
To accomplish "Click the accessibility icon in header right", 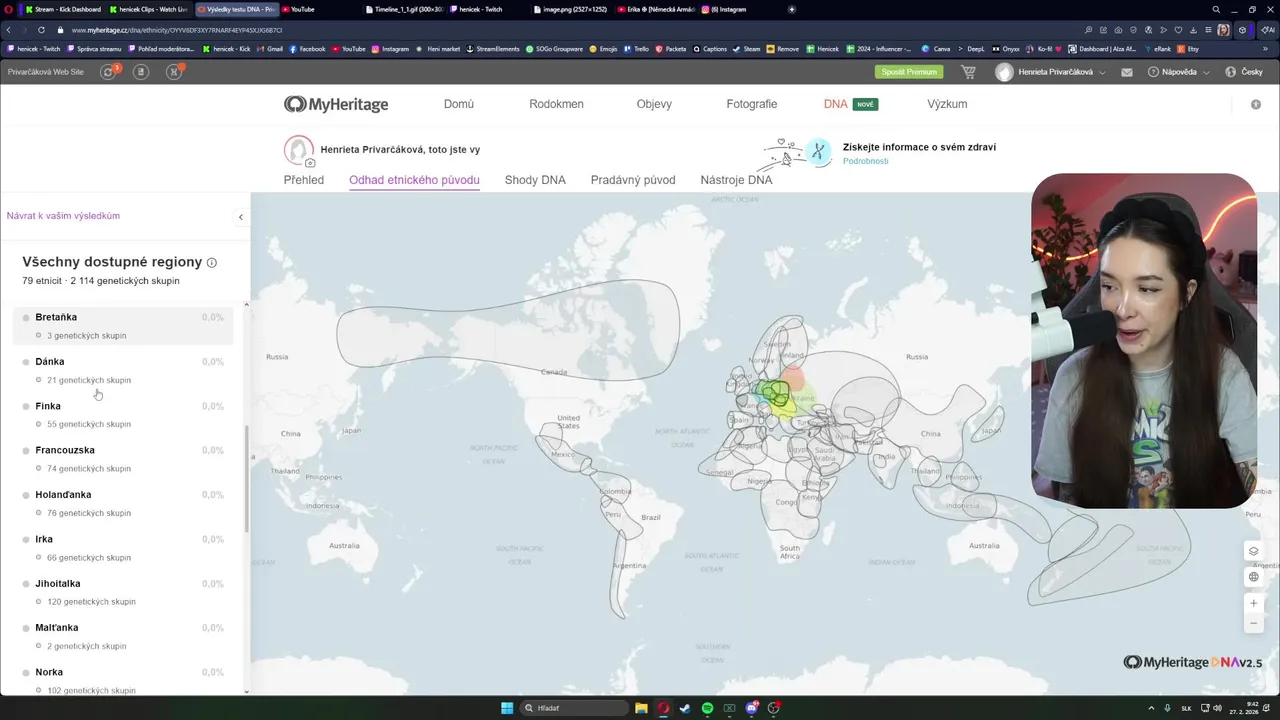I will [x=1256, y=104].
